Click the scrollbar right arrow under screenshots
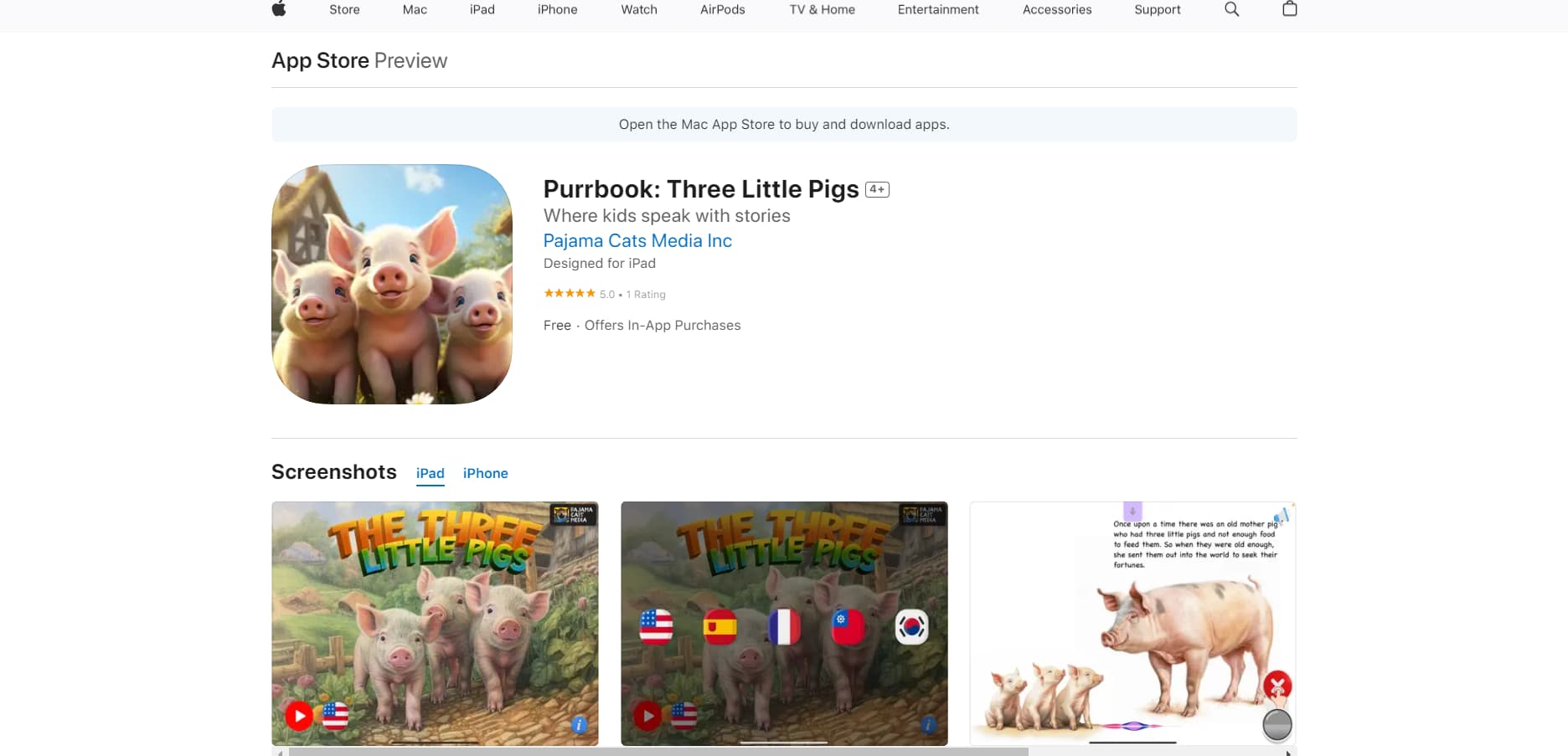This screenshot has width=1568, height=756. (1290, 753)
